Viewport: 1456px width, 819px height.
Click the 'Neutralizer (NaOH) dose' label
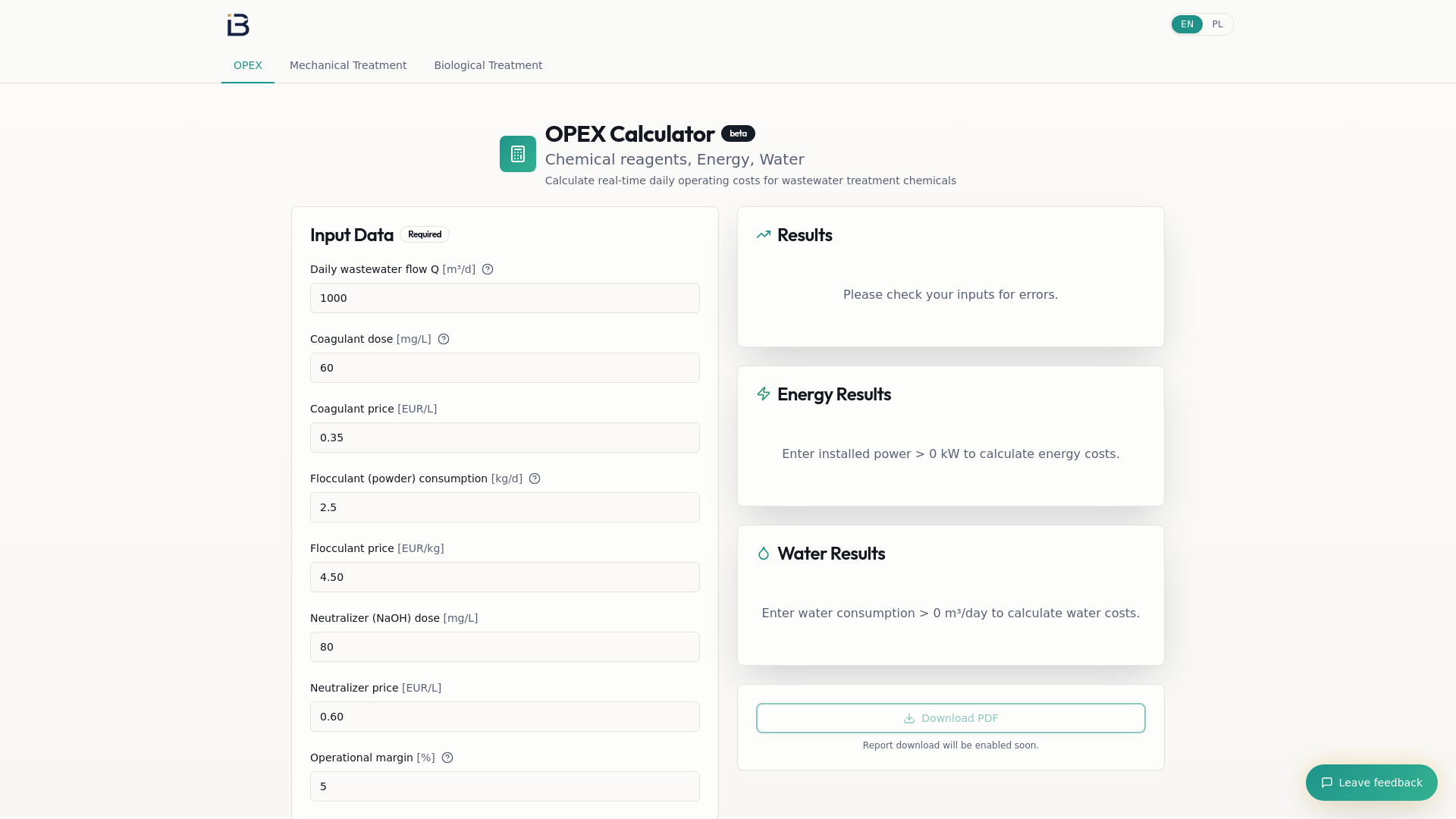click(375, 618)
